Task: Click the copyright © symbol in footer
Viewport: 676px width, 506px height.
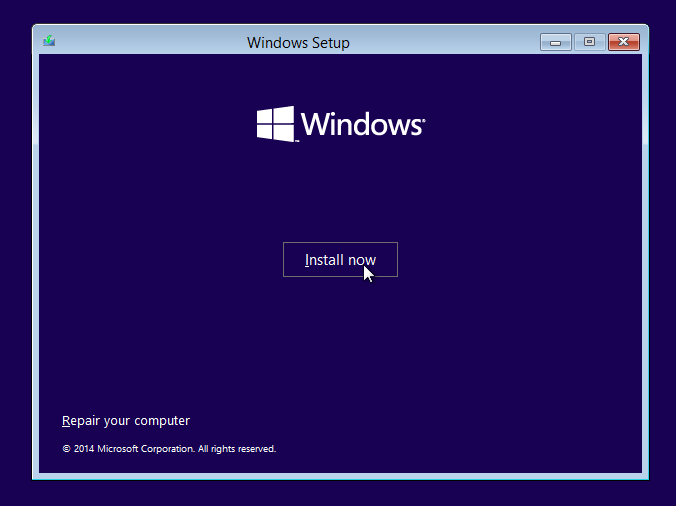Action: tap(66, 449)
